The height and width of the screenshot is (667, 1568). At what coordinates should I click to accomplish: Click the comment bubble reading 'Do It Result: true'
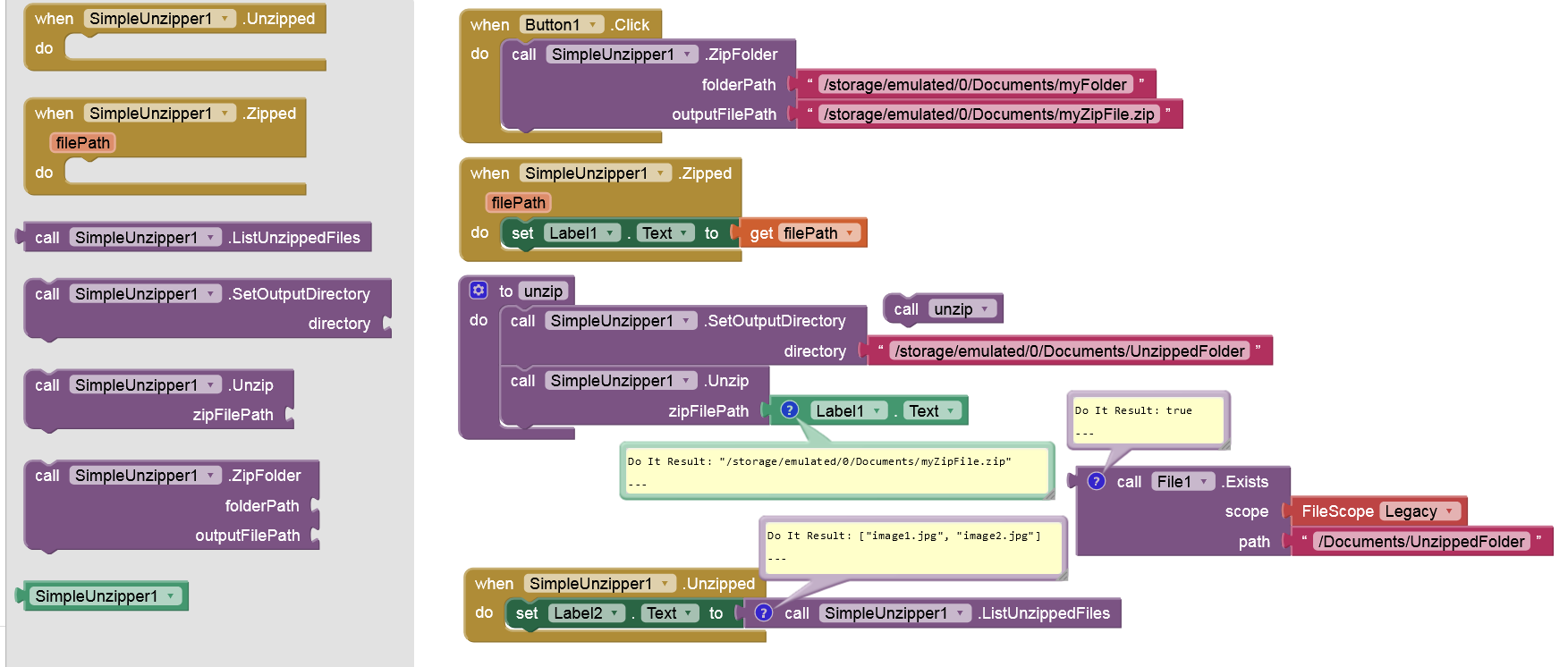(1148, 420)
